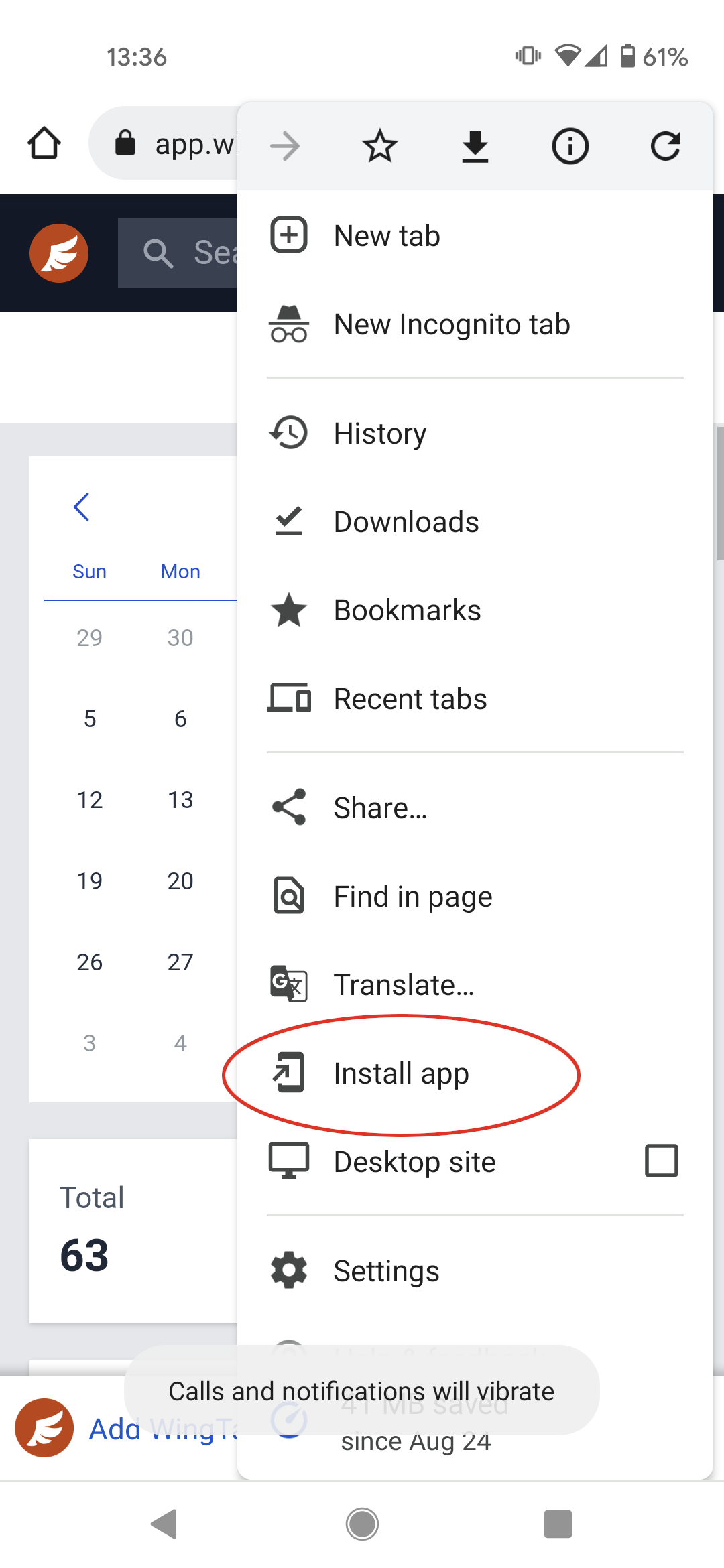
Task: Select Share… from the menu
Action: (x=475, y=807)
